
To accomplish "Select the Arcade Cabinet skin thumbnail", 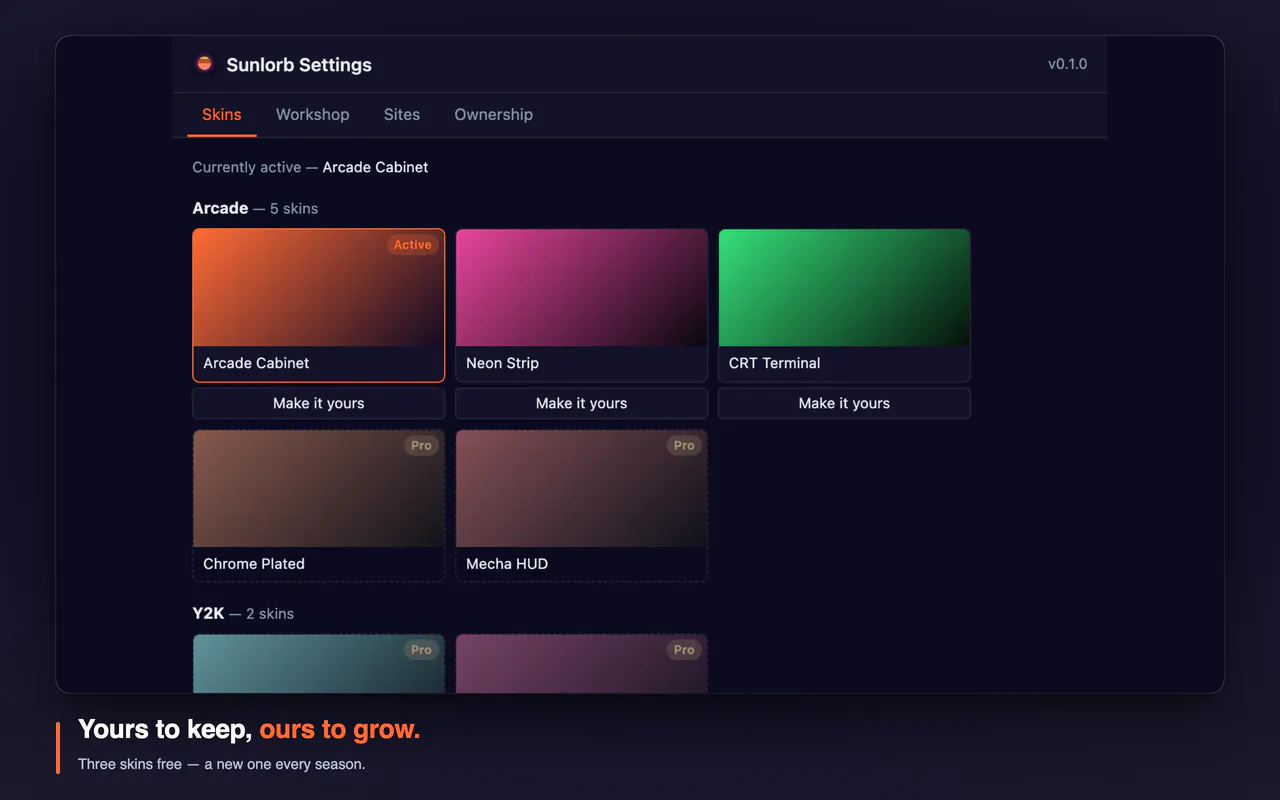I will click(319, 305).
